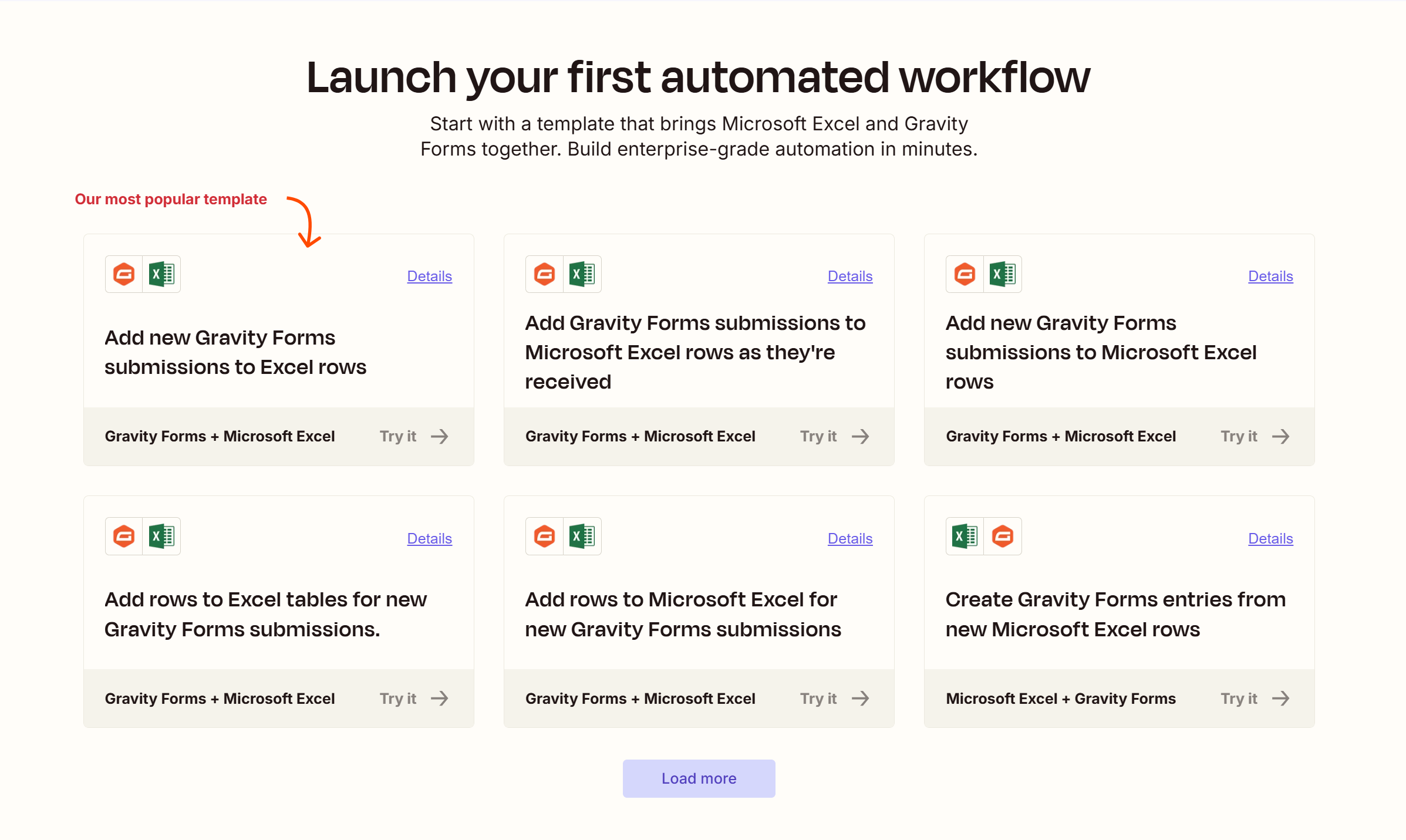Click Gravity Forms icon on most popular template card
The width and height of the screenshot is (1406, 840).
(124, 274)
